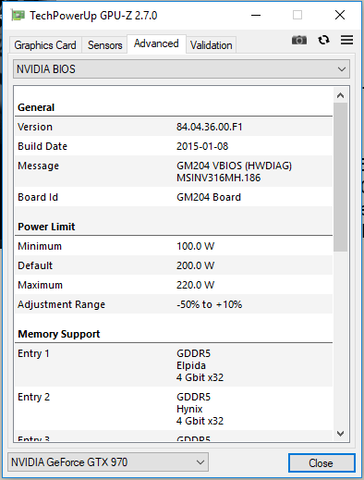Screen dimensions: 364x480
Task: Click the scrollbar up arrow
Action: (340, 96)
